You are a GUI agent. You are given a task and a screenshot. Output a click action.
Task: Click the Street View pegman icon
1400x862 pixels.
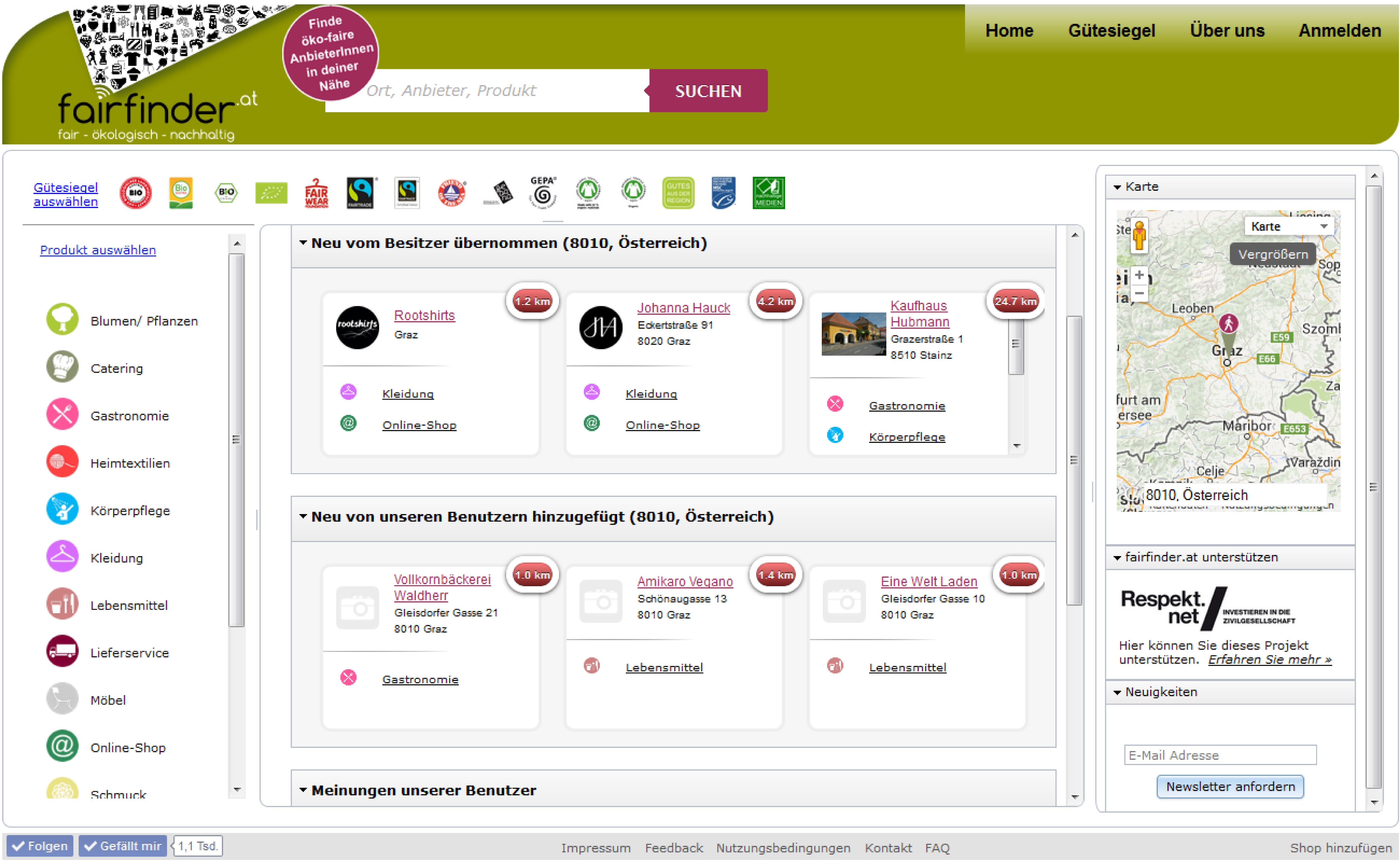1139,235
